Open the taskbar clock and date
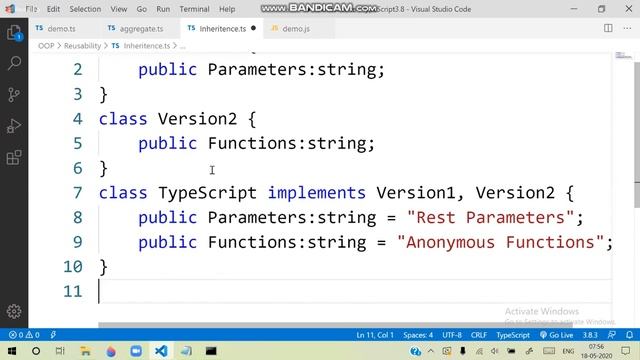The width and height of the screenshot is (640, 360). (596, 351)
